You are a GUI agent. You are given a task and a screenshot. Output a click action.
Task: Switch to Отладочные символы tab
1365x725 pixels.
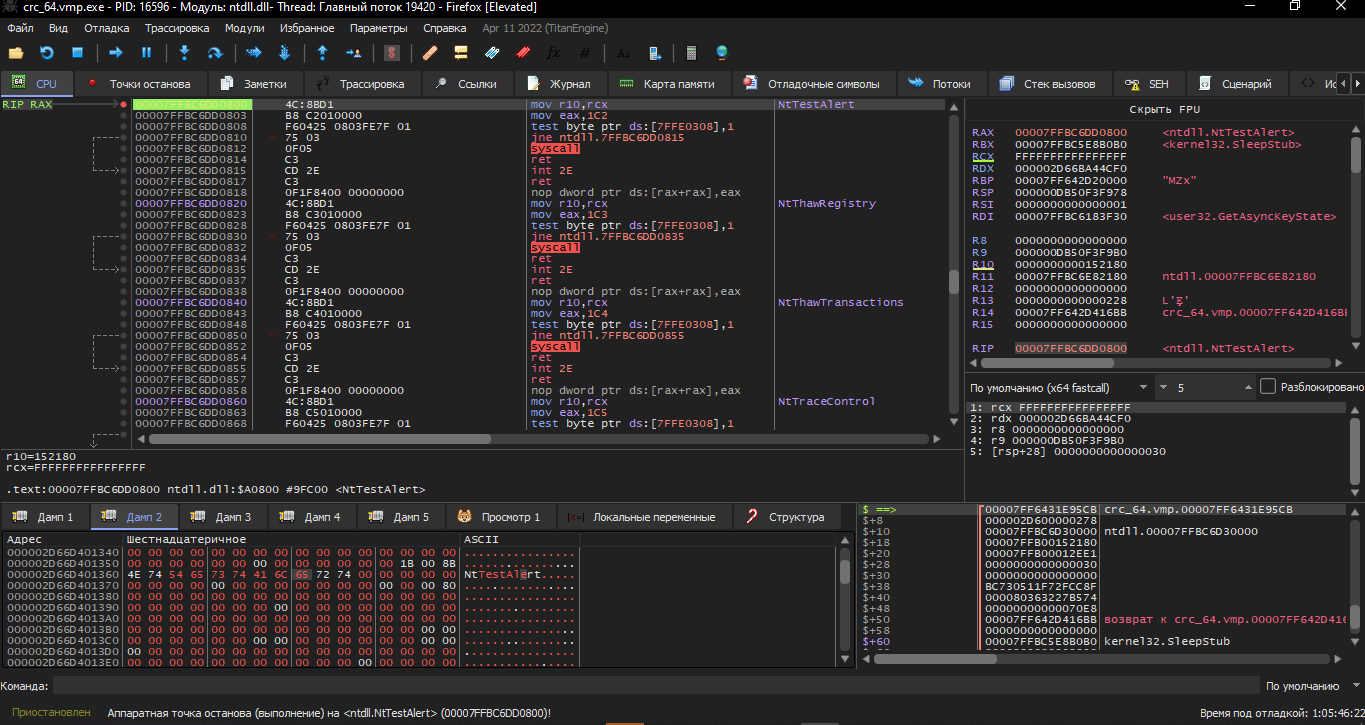813,84
